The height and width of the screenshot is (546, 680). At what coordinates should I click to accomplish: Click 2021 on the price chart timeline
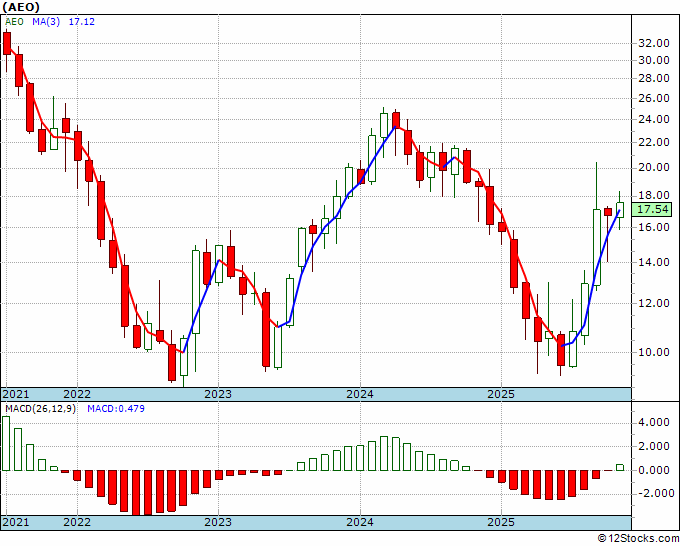[x=16, y=394]
